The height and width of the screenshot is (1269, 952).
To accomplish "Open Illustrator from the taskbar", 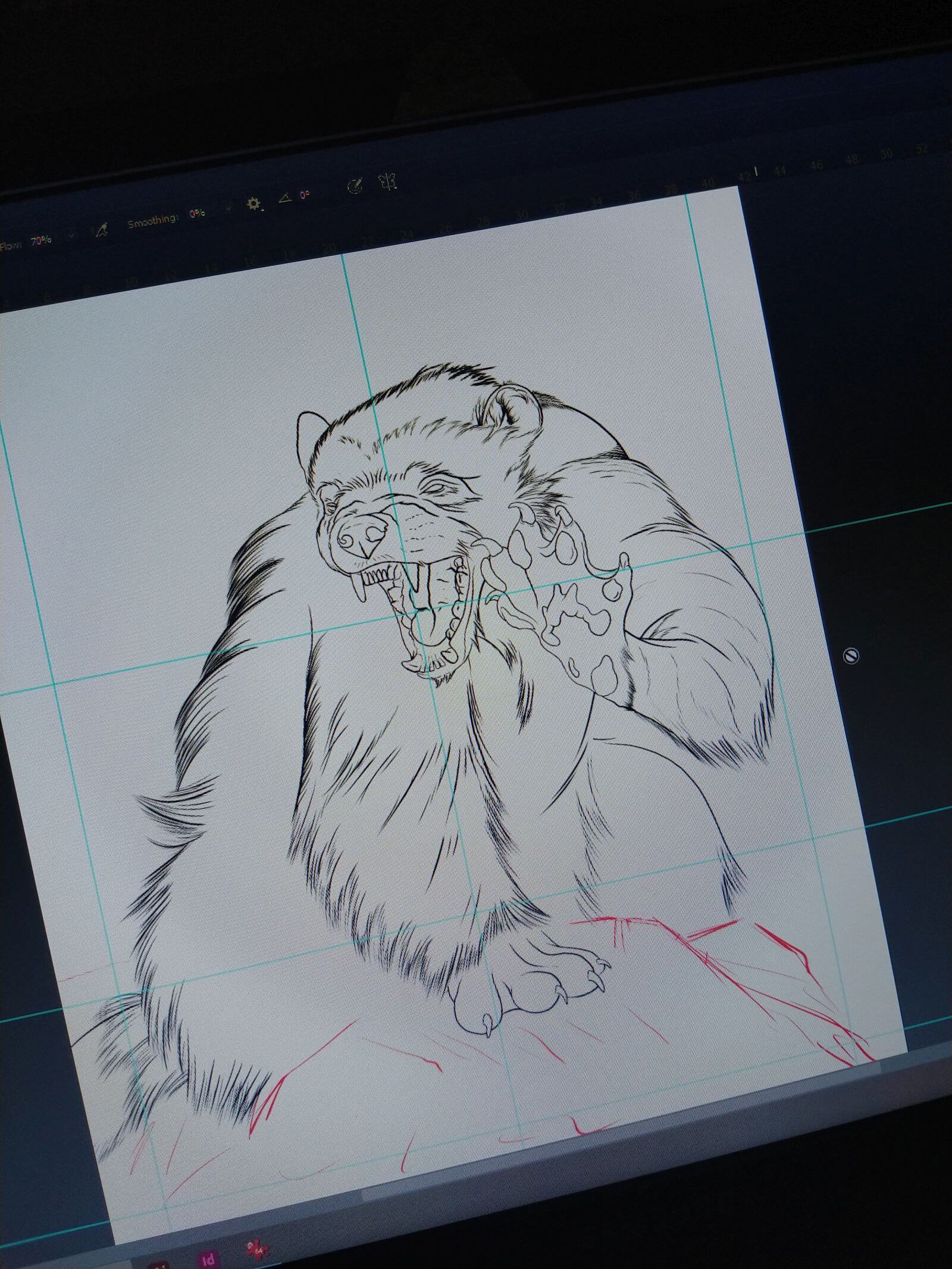I will click(x=158, y=1264).
